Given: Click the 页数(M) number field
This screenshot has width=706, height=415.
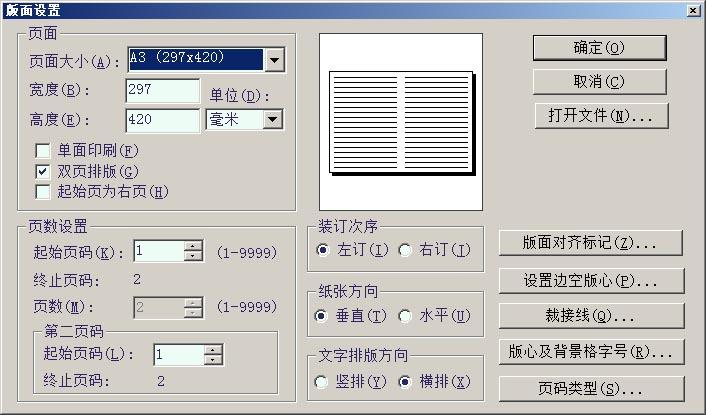Looking at the screenshot, I should [159, 308].
